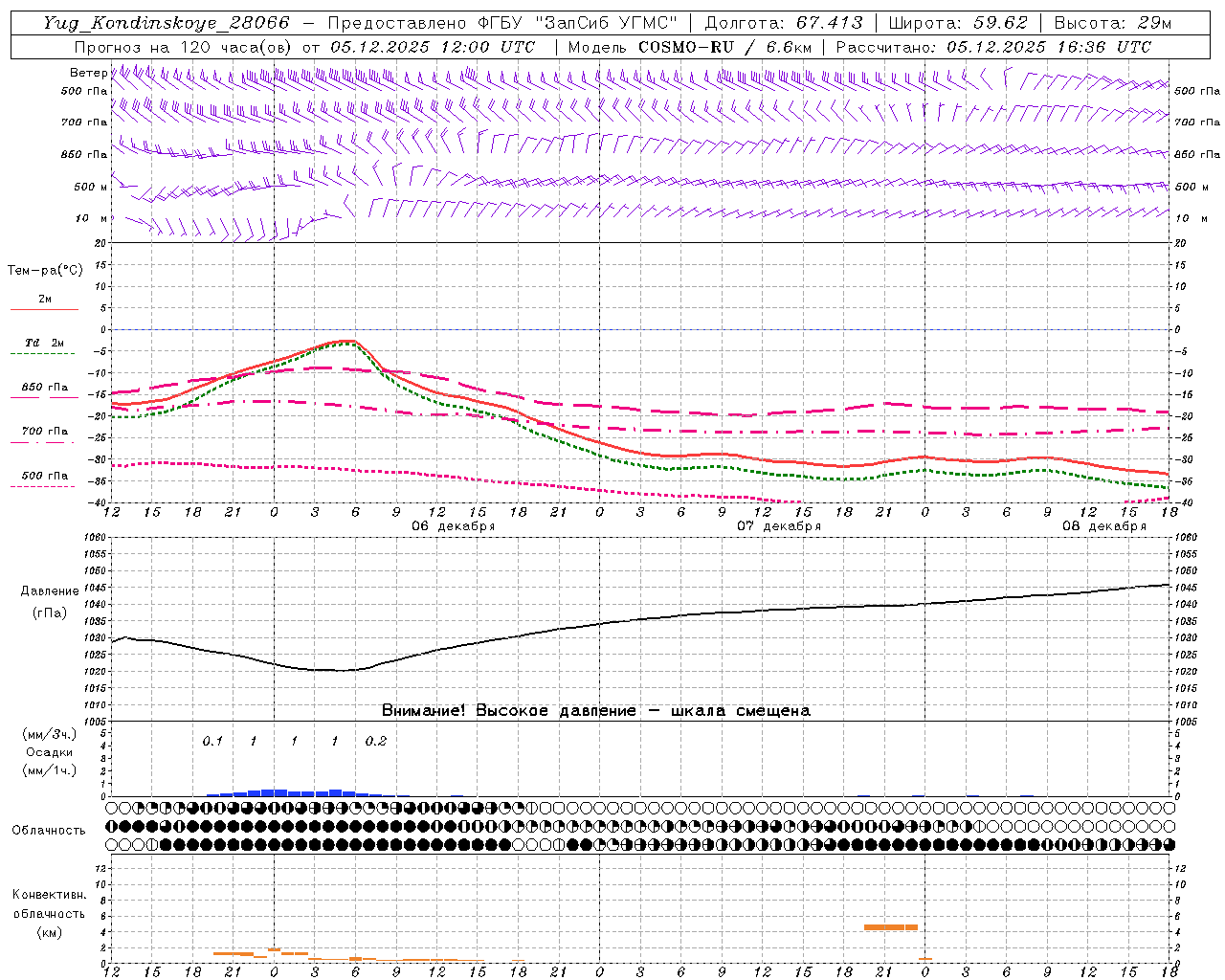Click the forecast line starting with Прогноз на 120 часа(ов)
Viewport: 1225px width, 980px height.
[x=304, y=47]
